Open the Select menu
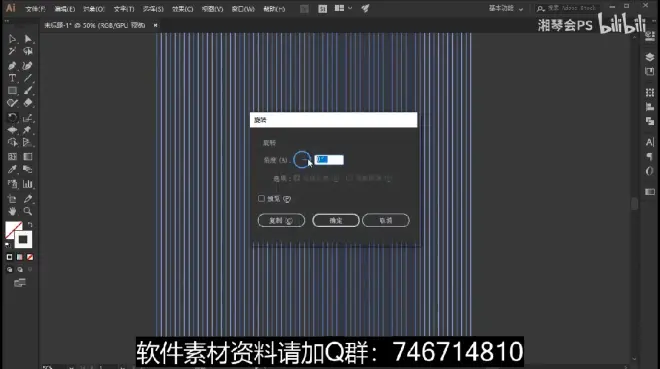 [153, 9]
